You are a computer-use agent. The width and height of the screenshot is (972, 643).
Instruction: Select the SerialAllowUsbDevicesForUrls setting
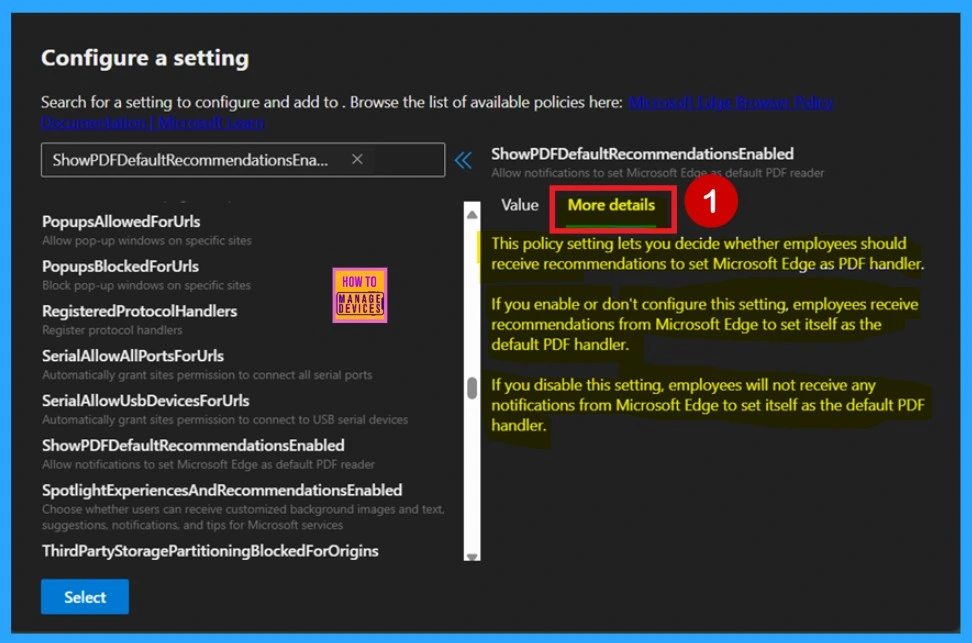(146, 401)
